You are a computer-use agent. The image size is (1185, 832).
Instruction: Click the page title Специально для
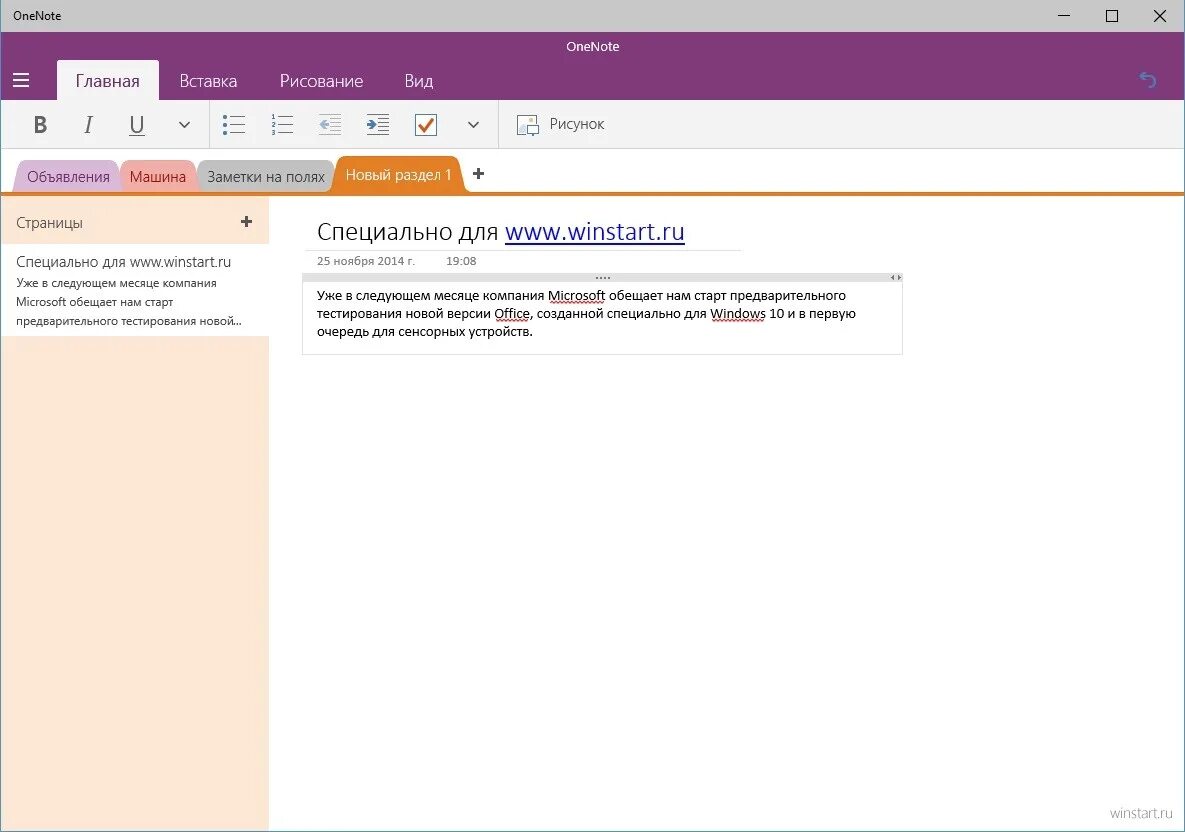(x=407, y=231)
